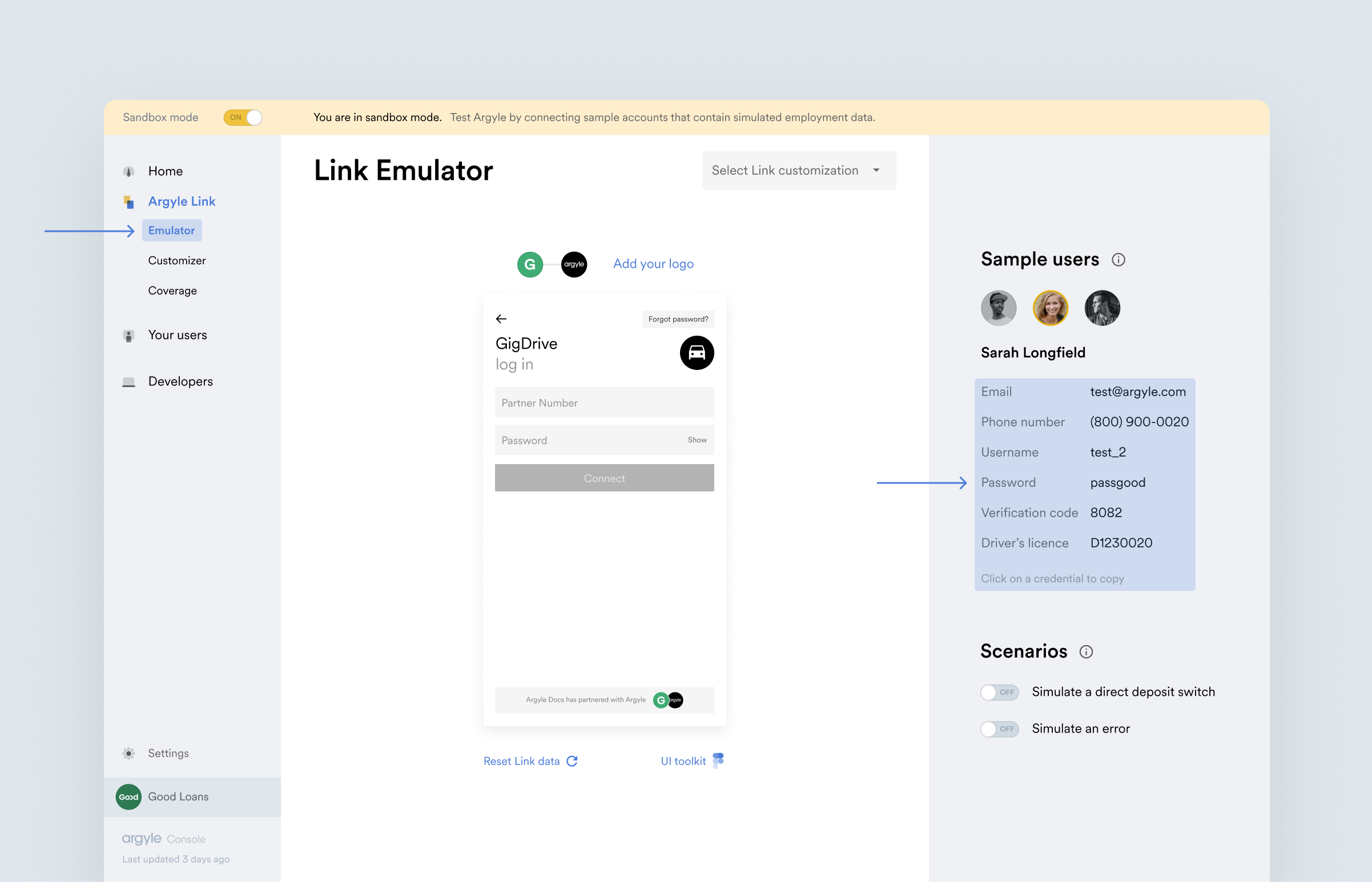The width and height of the screenshot is (1372, 882).
Task: Click the back arrow in GigDrive login
Action: [x=501, y=319]
